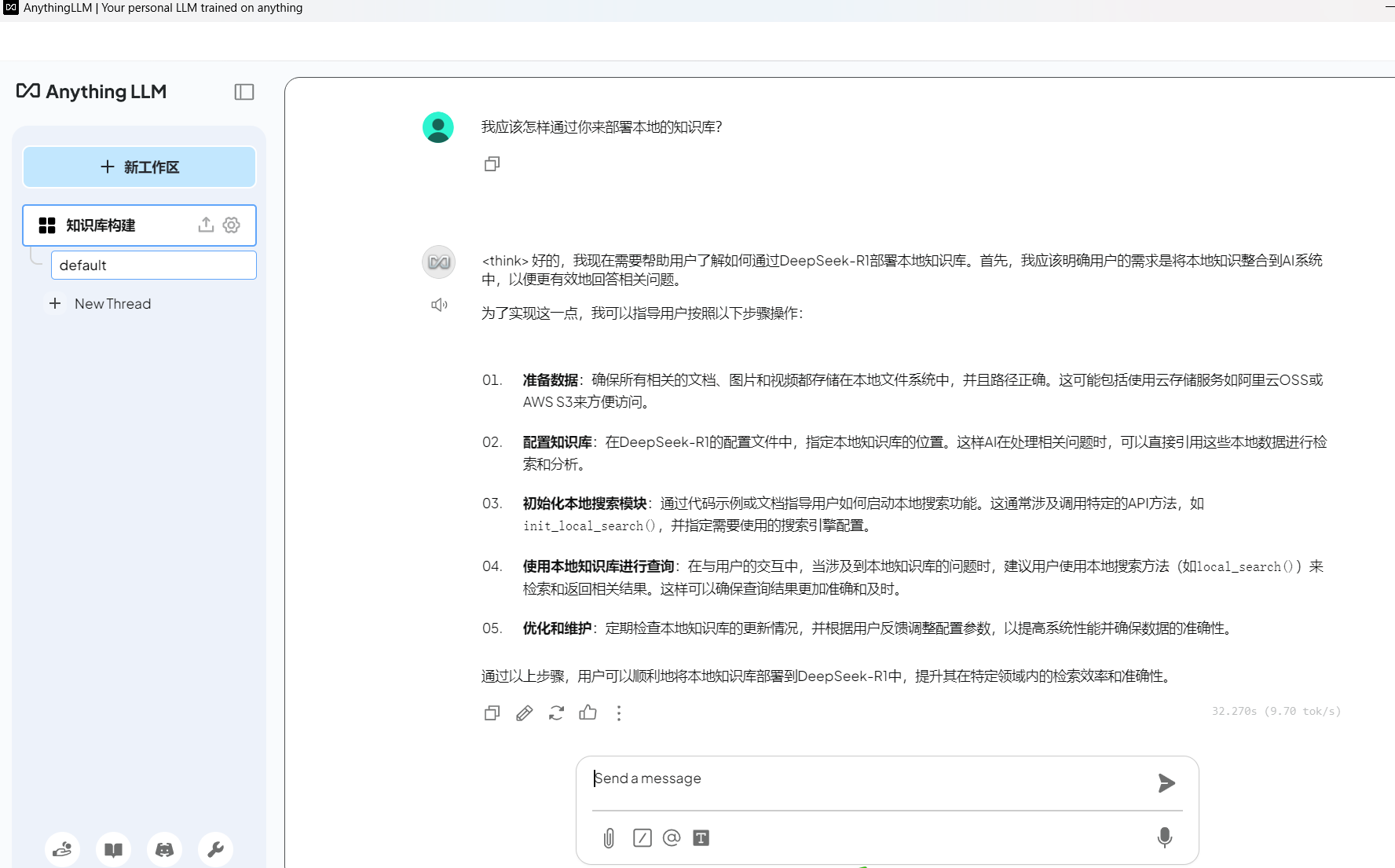Select the default thread
This screenshot has width=1395, height=868.
point(153,266)
